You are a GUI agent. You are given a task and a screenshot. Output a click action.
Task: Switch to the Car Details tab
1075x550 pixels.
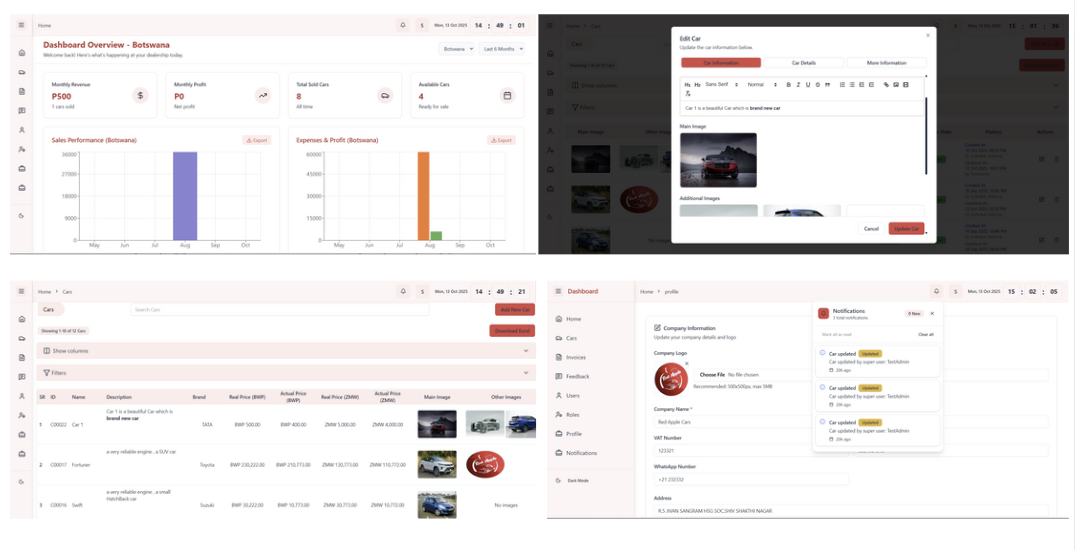[x=803, y=63]
